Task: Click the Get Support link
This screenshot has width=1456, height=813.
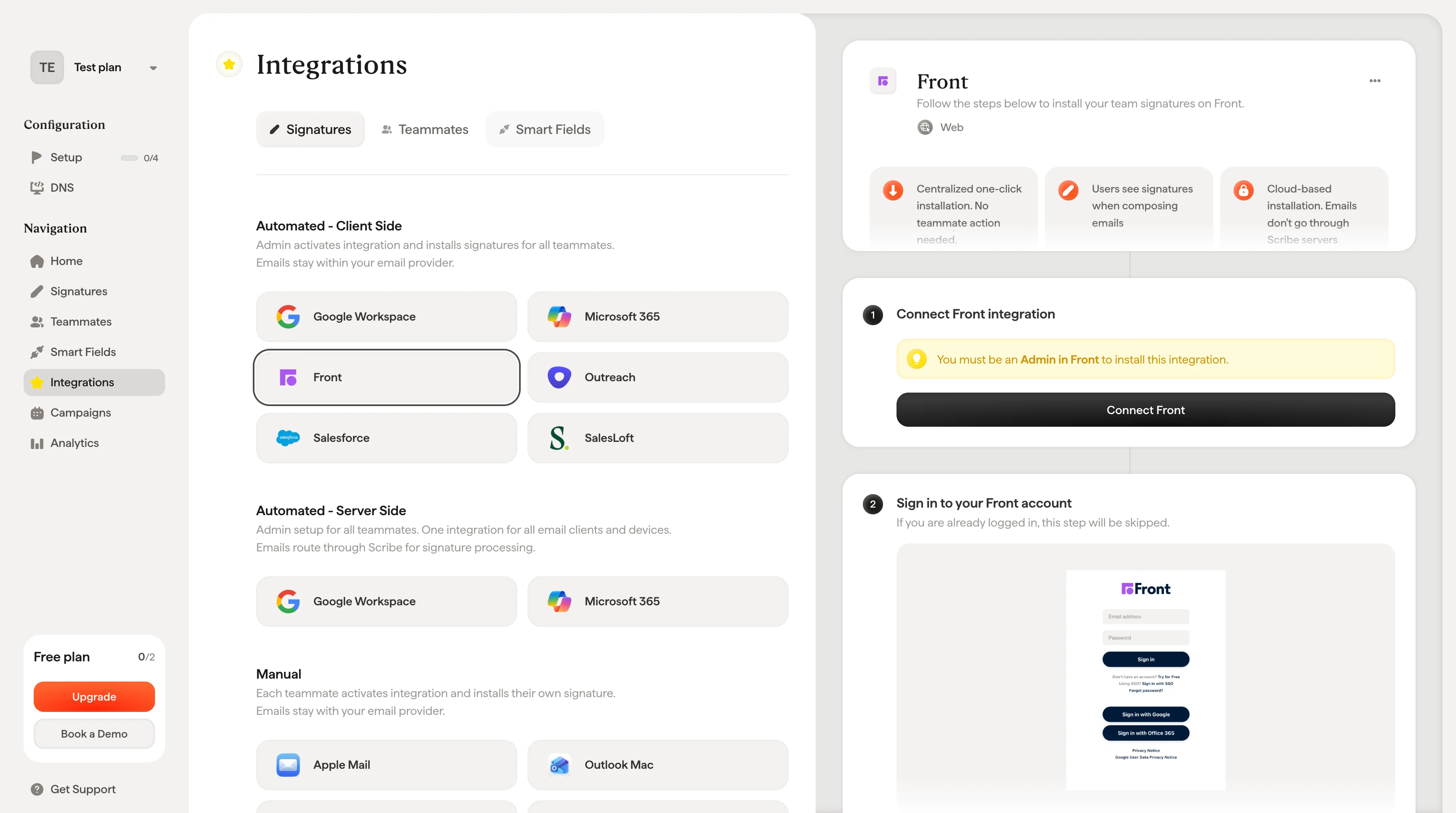Action: tap(83, 789)
